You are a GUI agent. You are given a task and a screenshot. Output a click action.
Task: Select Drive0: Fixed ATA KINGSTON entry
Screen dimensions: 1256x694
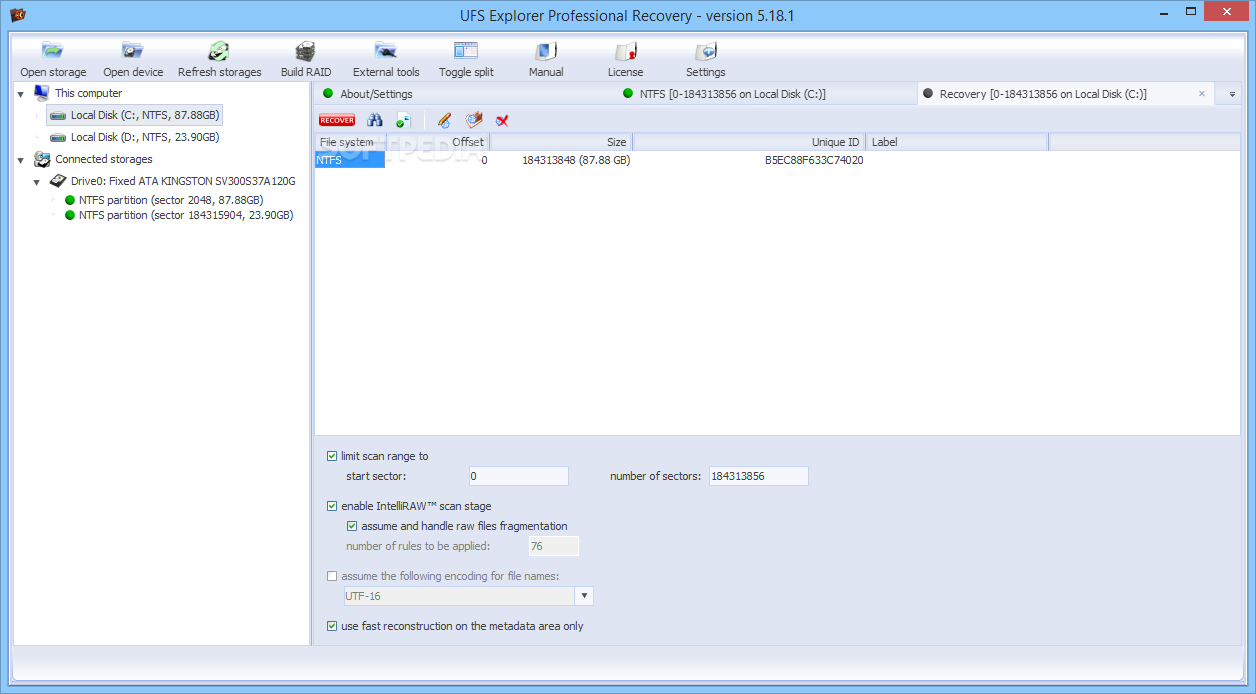183,181
